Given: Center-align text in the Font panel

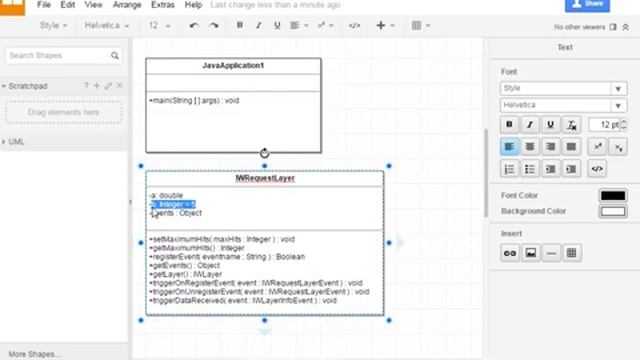Looking at the screenshot, I should click(530, 147).
